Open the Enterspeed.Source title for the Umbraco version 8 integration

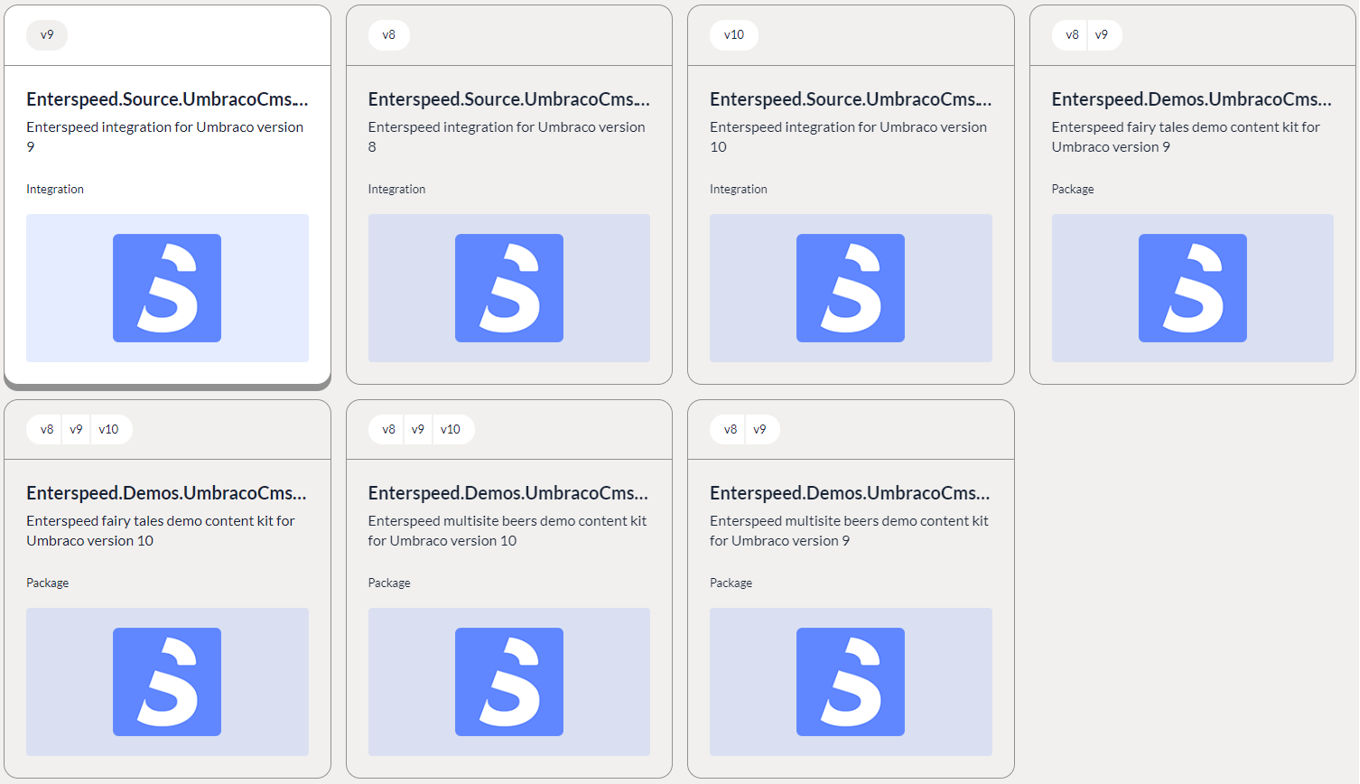click(509, 99)
